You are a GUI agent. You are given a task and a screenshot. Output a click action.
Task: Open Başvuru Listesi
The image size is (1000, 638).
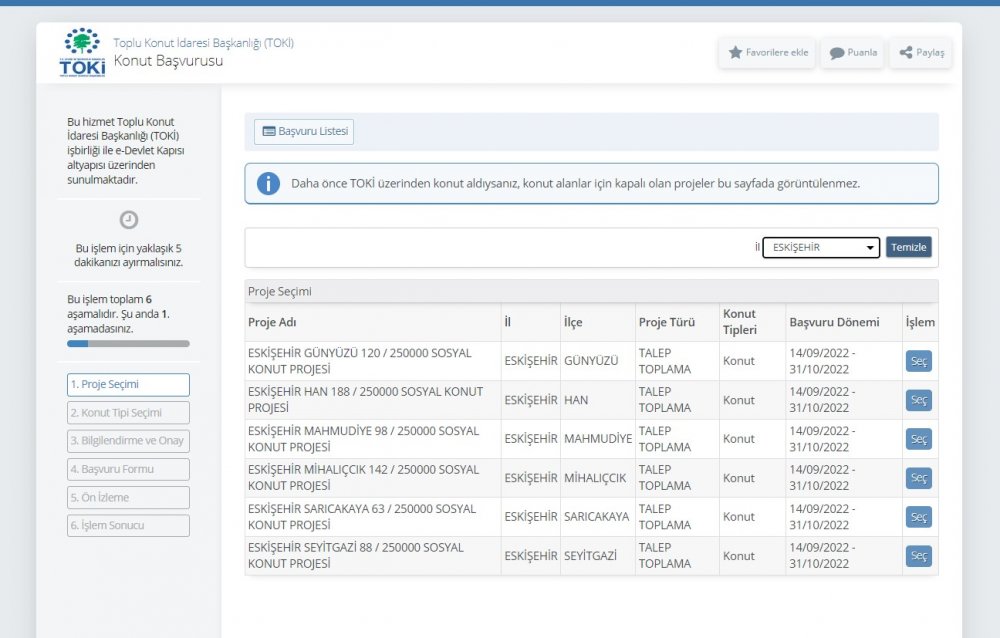pos(304,131)
